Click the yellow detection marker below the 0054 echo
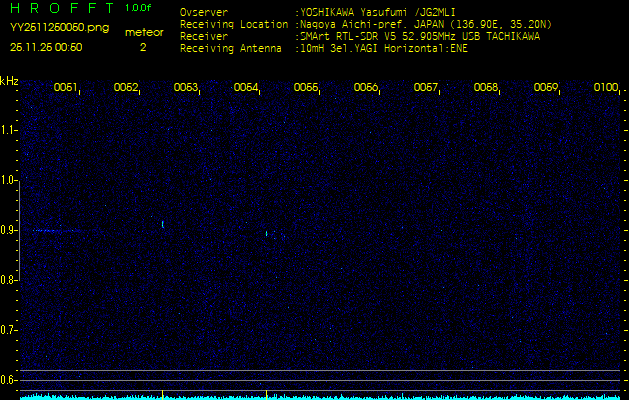Screen dimensions: 629x400 click(x=266, y=394)
